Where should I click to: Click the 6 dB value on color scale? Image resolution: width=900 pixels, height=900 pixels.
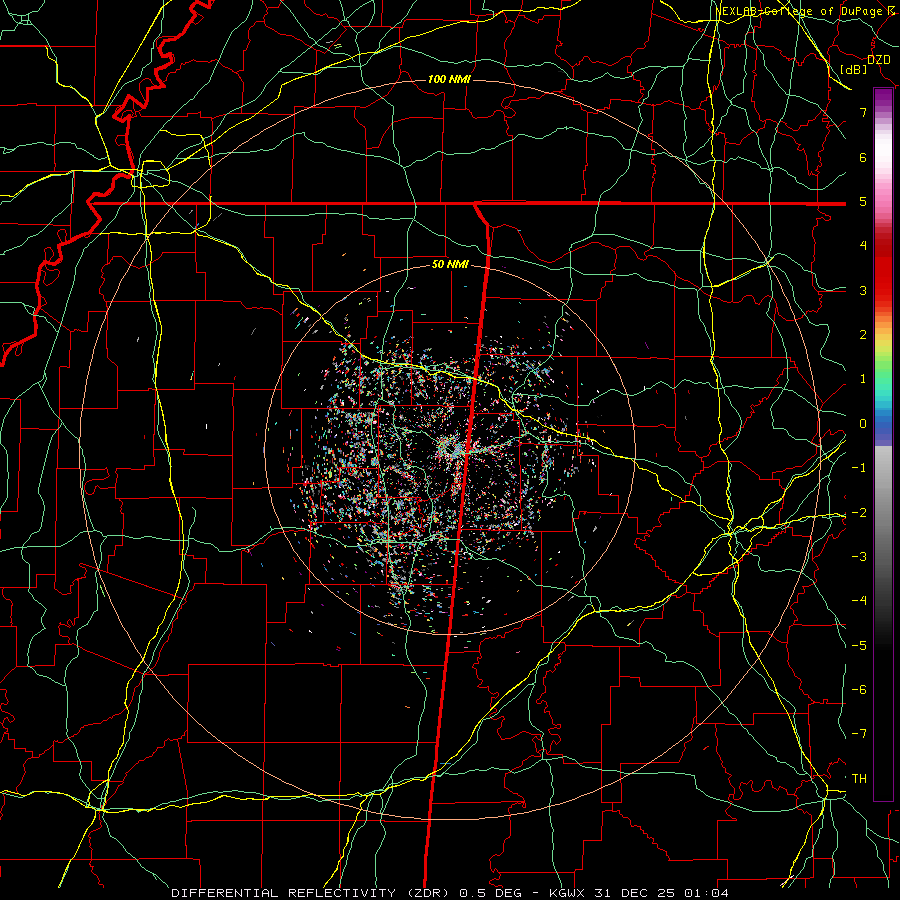tap(863, 157)
